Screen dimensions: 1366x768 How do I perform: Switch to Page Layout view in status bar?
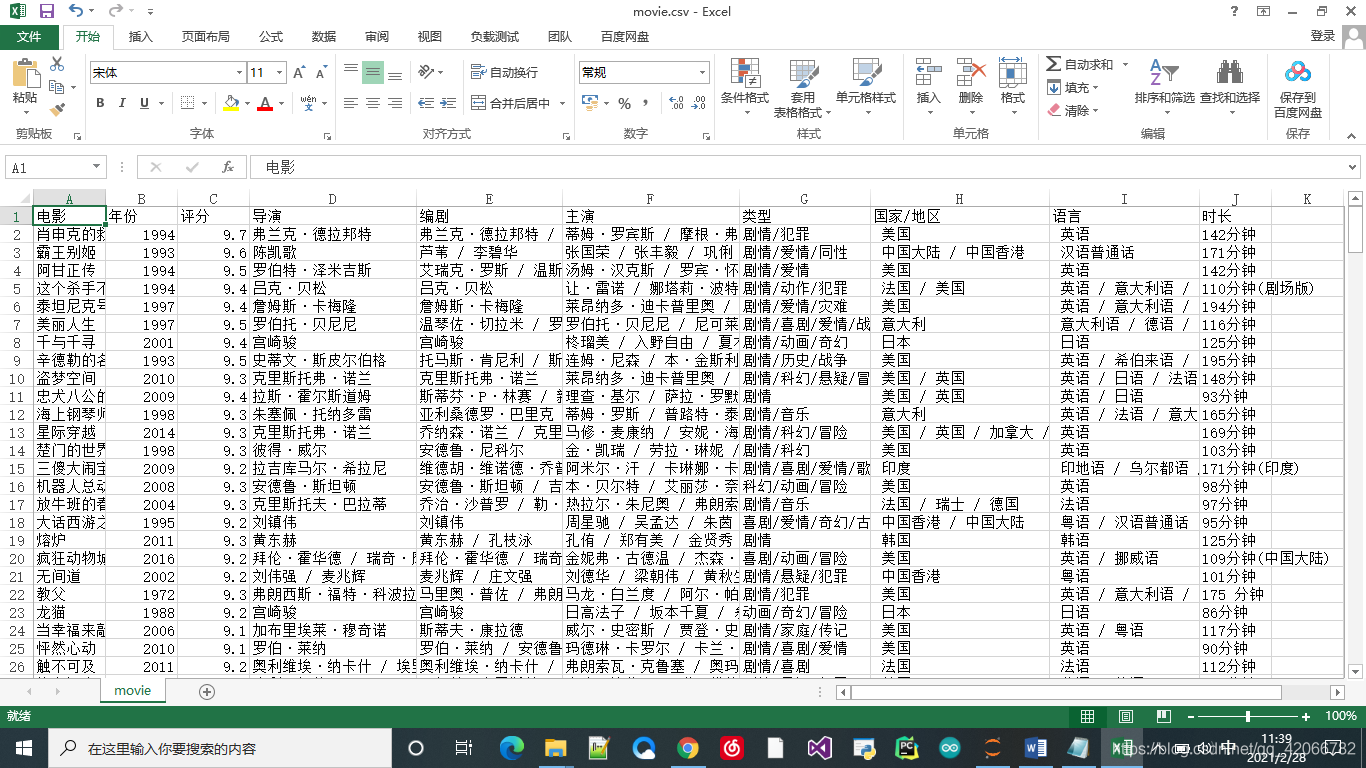click(x=1125, y=716)
